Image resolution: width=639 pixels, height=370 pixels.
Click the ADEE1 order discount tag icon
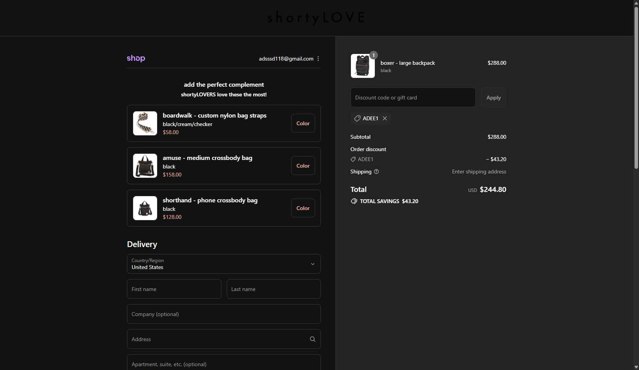pyautogui.click(x=353, y=159)
